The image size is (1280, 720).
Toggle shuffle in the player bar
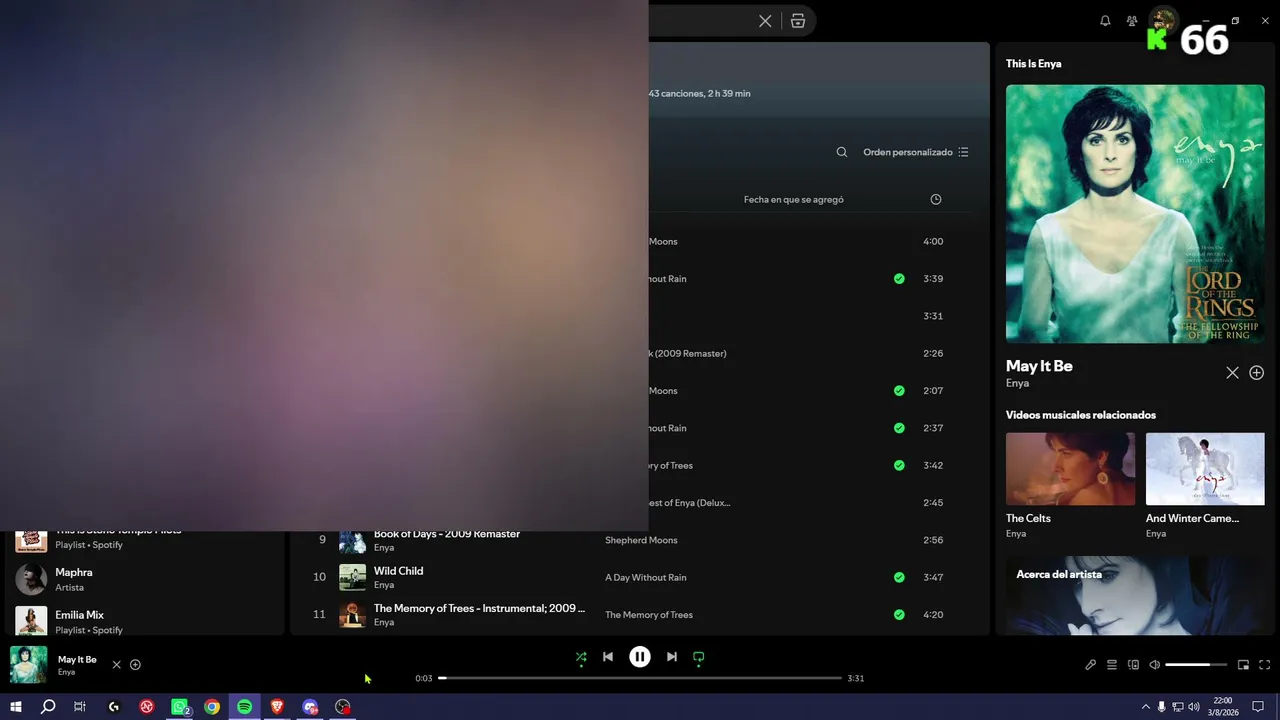click(x=581, y=657)
